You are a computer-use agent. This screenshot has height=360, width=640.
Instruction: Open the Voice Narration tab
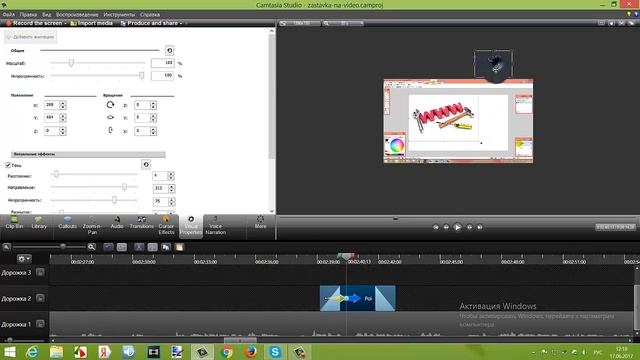click(216, 226)
